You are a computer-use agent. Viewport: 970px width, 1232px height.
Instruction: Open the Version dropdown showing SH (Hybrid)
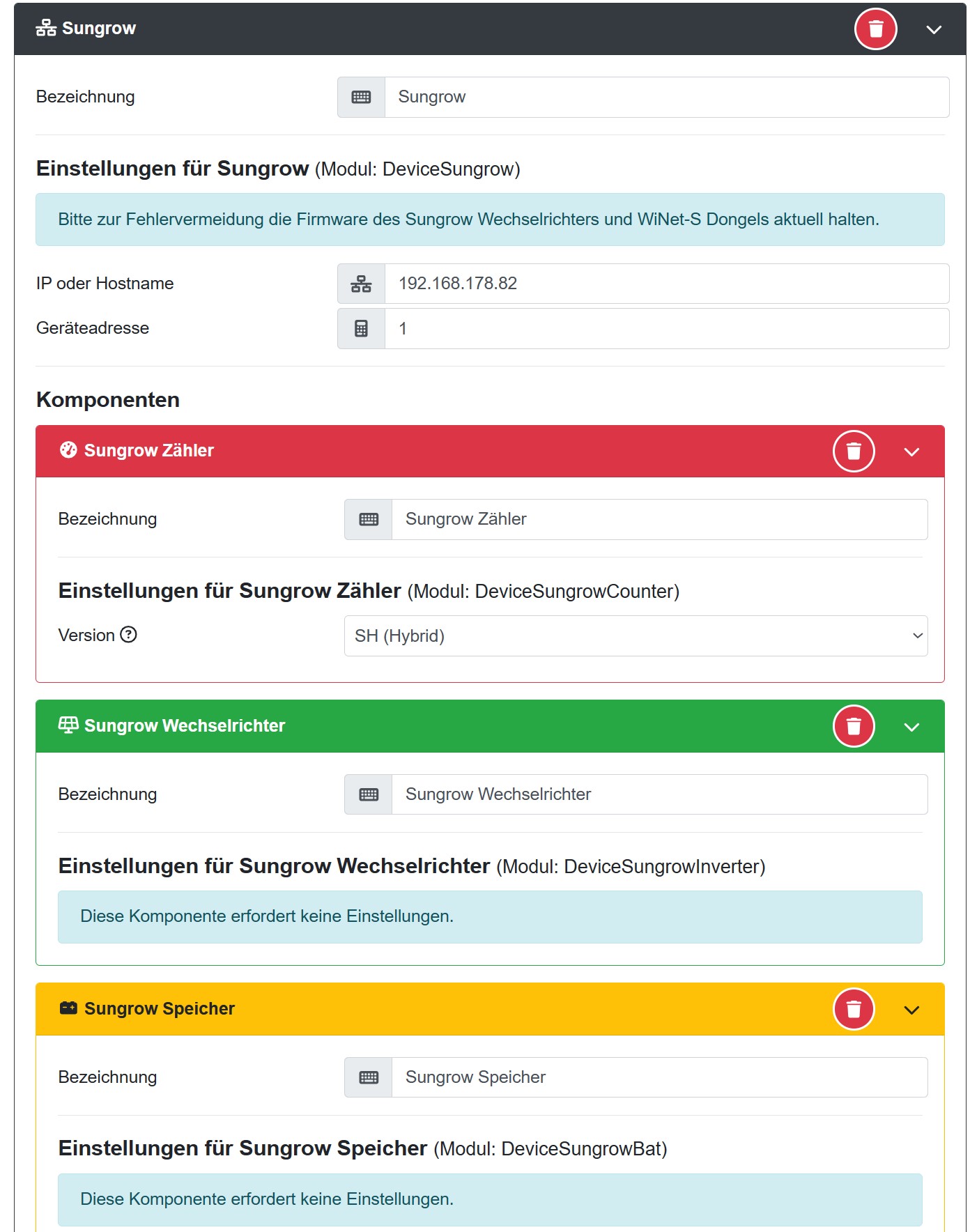click(636, 636)
